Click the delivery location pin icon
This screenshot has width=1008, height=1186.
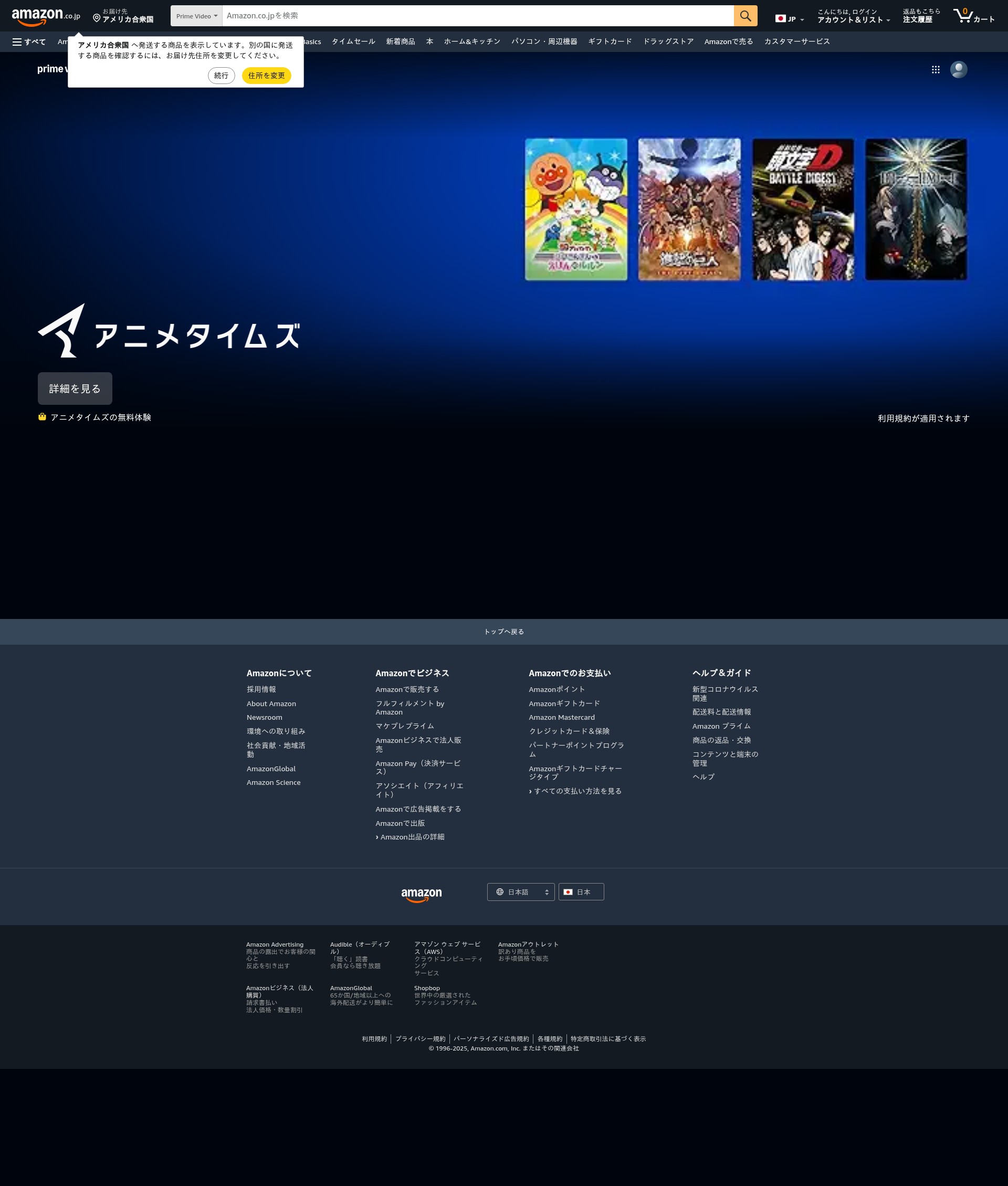tap(97, 18)
